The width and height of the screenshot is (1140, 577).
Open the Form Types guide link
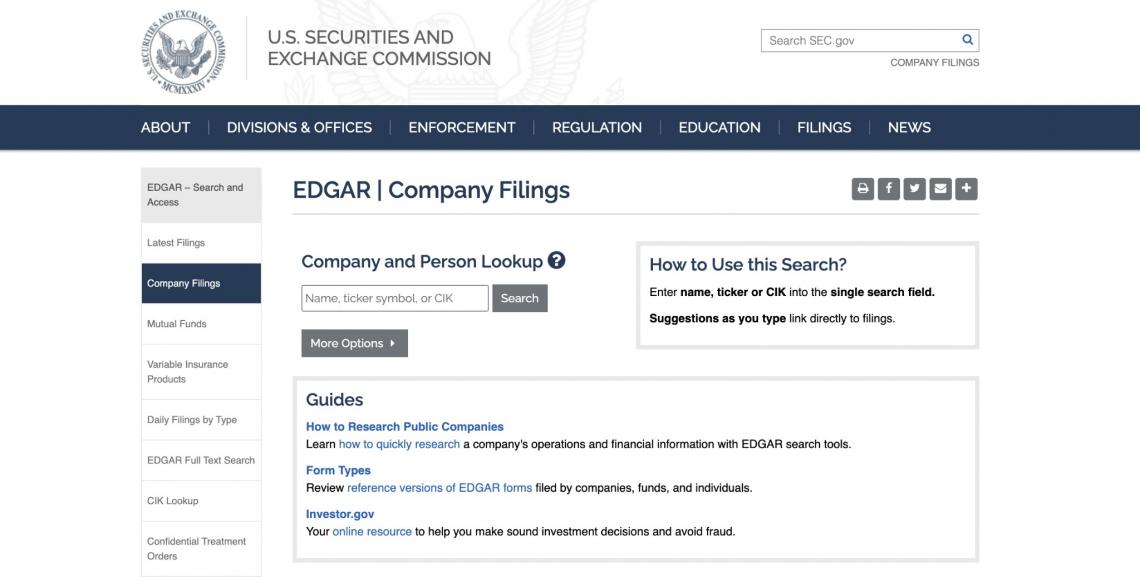click(x=338, y=470)
